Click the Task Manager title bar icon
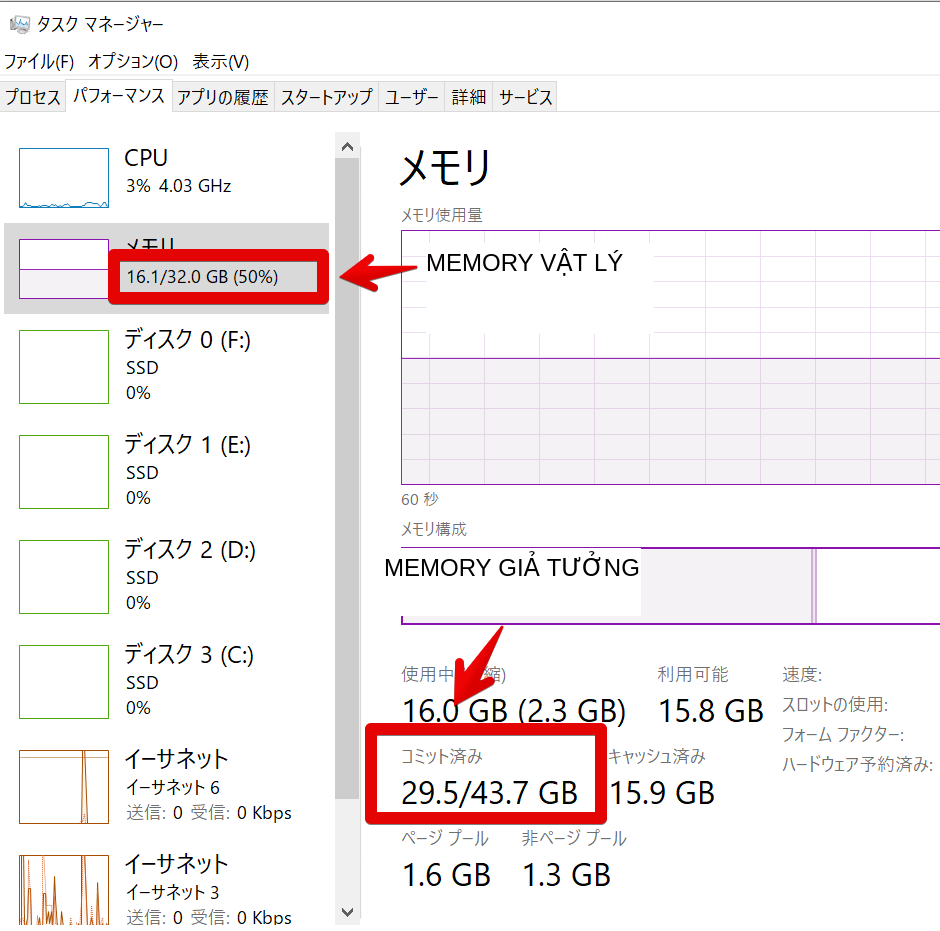940x931 pixels. click(x=19, y=24)
